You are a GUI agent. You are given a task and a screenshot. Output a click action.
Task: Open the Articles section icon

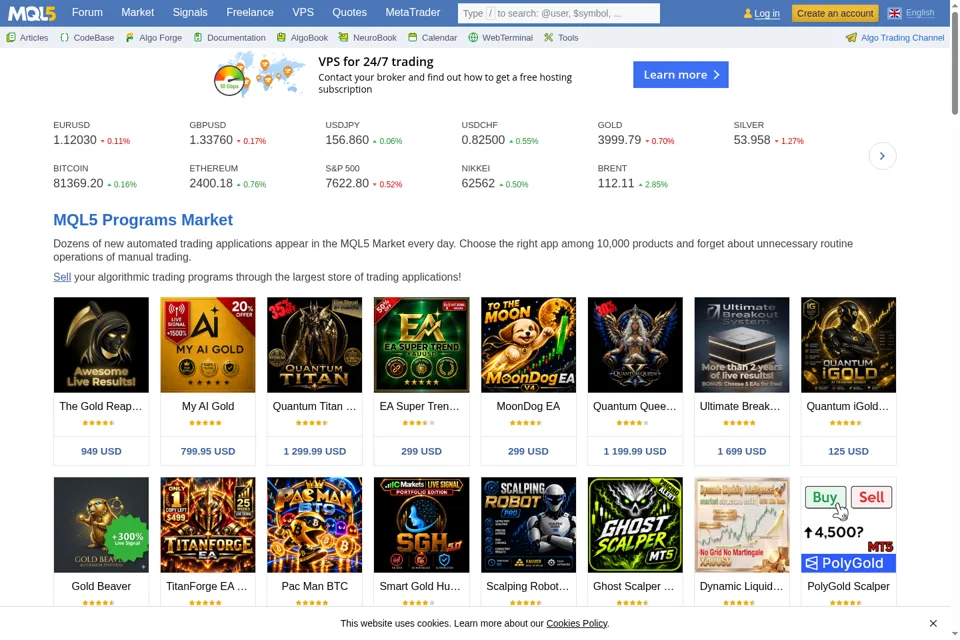pyautogui.click(x=11, y=37)
